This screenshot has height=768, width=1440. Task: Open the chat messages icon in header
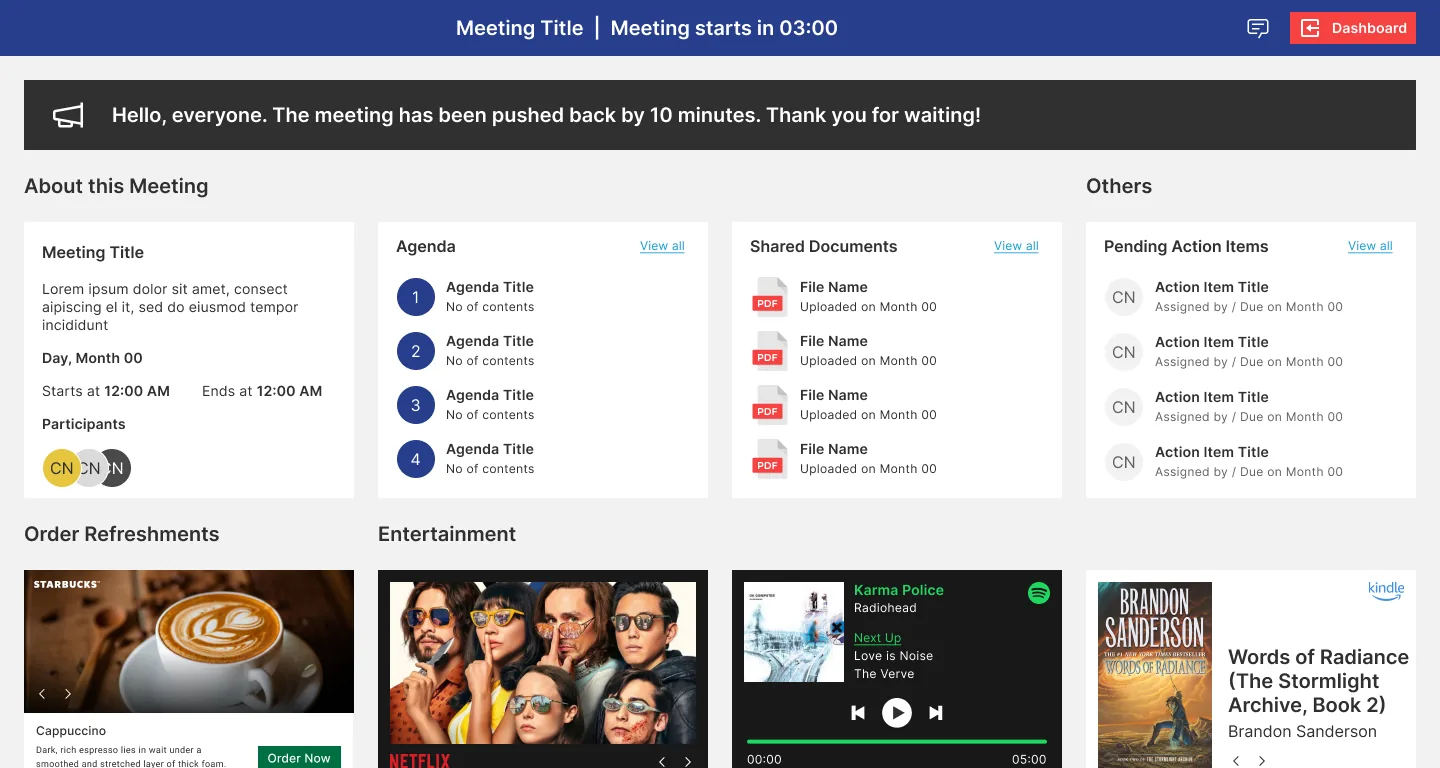pos(1258,28)
